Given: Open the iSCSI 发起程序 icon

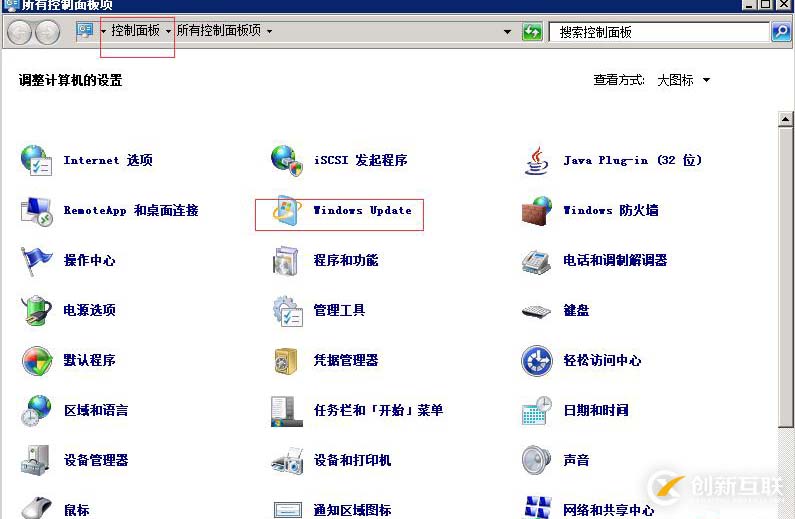Looking at the screenshot, I should (286, 160).
